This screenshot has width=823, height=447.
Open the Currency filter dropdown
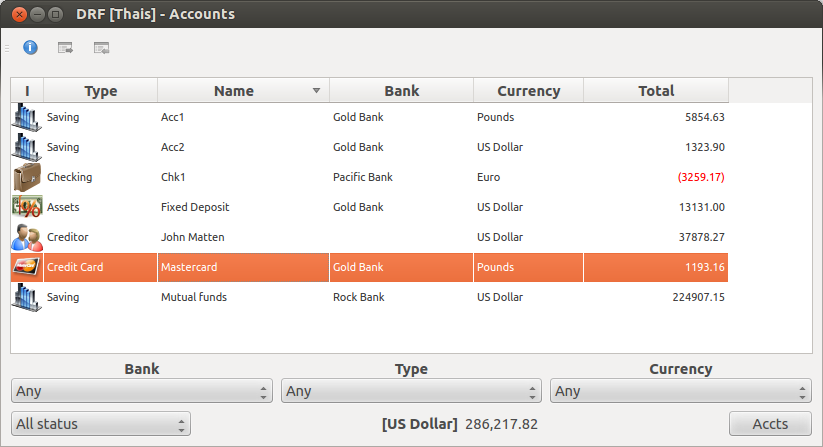pos(681,391)
